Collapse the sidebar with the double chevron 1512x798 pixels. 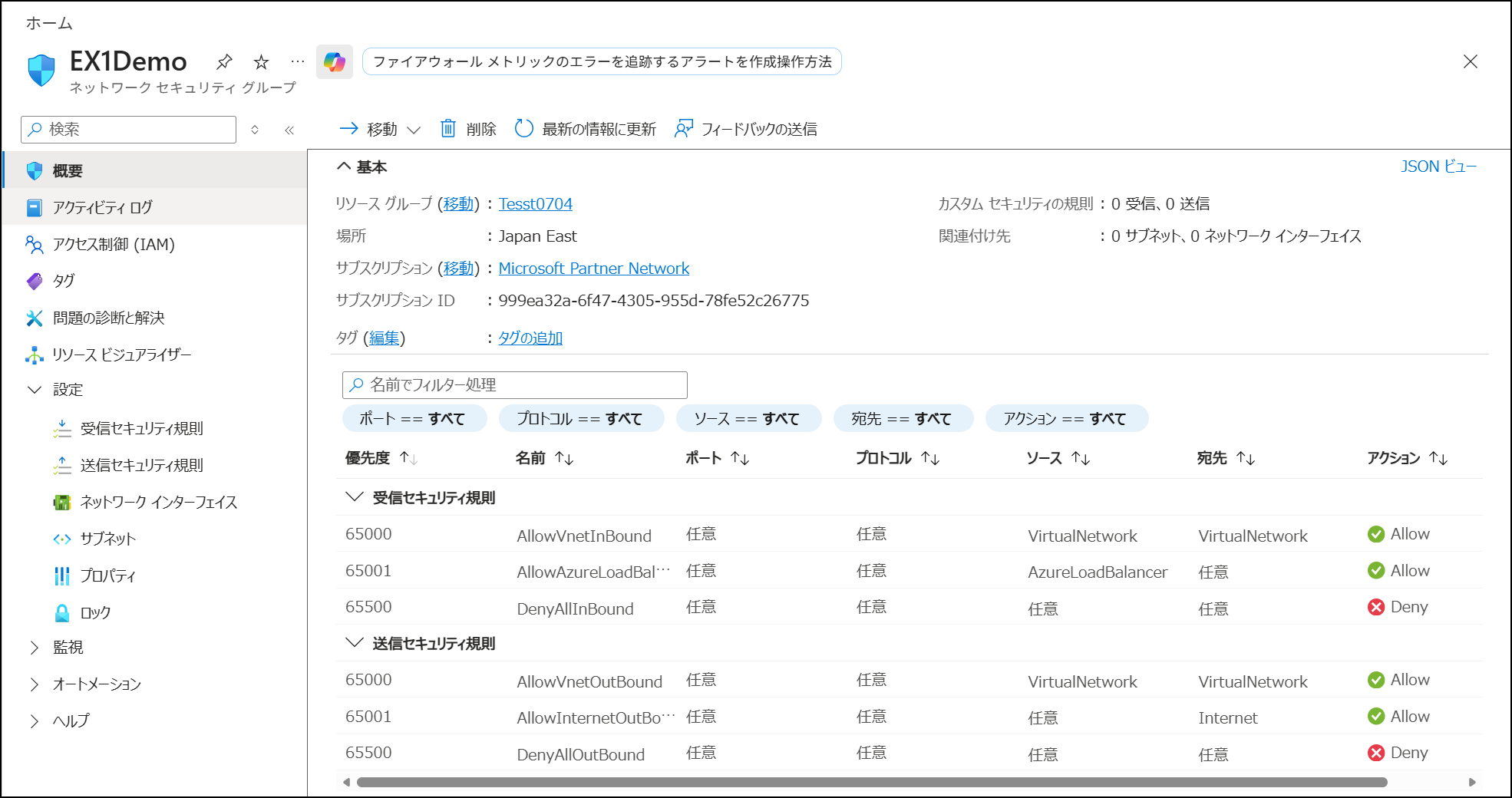(289, 130)
